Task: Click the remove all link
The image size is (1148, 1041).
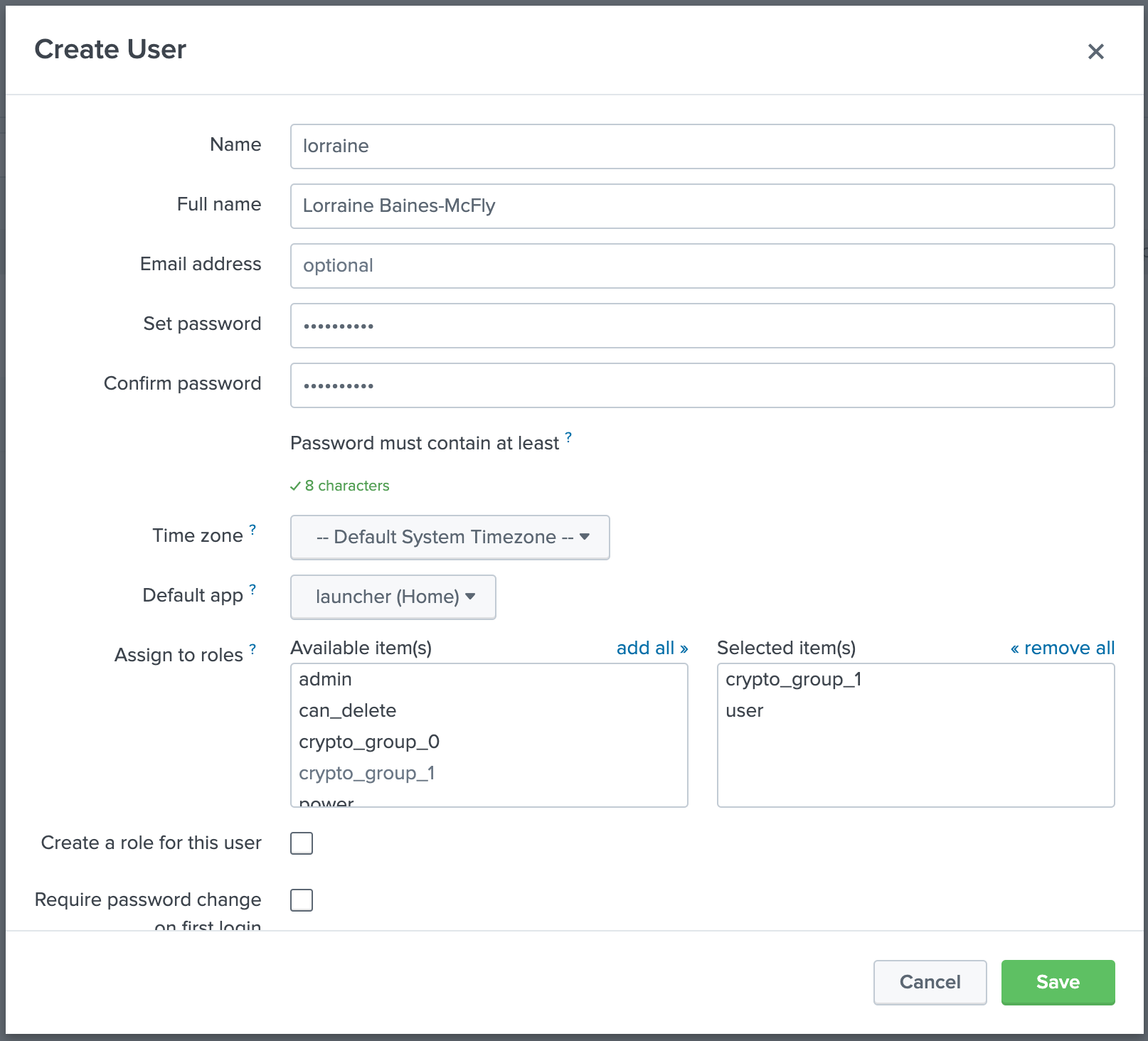Action: click(1062, 648)
